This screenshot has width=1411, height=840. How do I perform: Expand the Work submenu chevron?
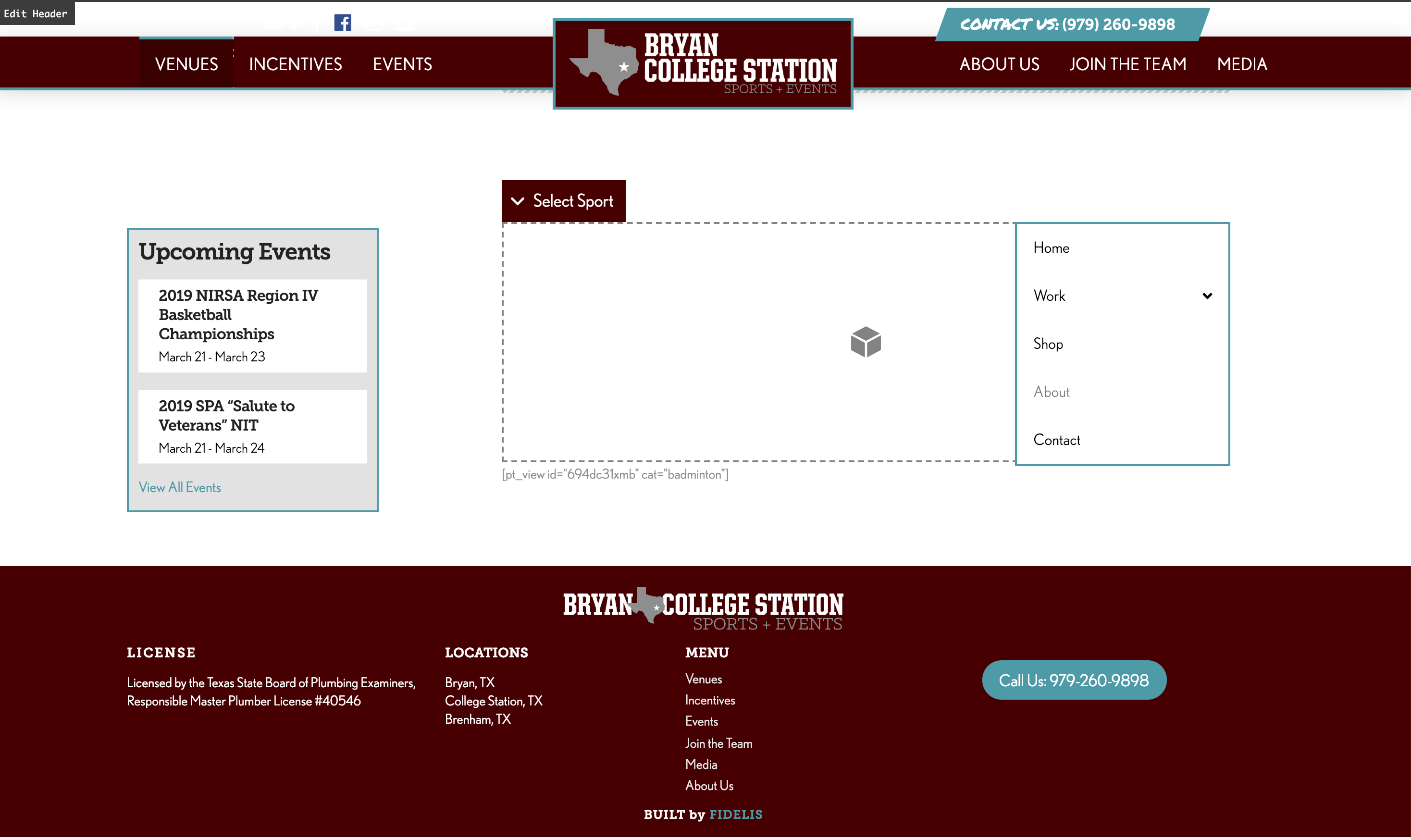(x=1207, y=296)
